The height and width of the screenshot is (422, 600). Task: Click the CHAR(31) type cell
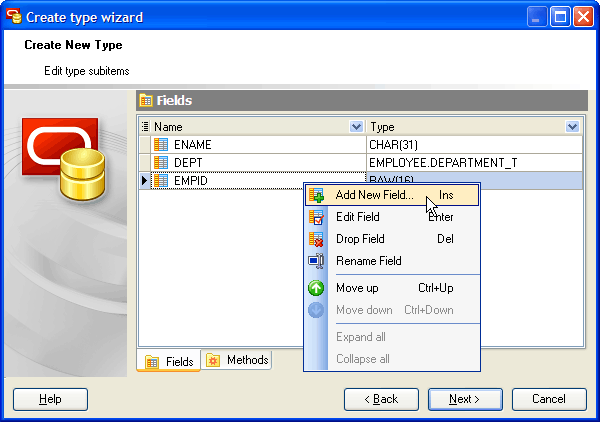(474, 145)
